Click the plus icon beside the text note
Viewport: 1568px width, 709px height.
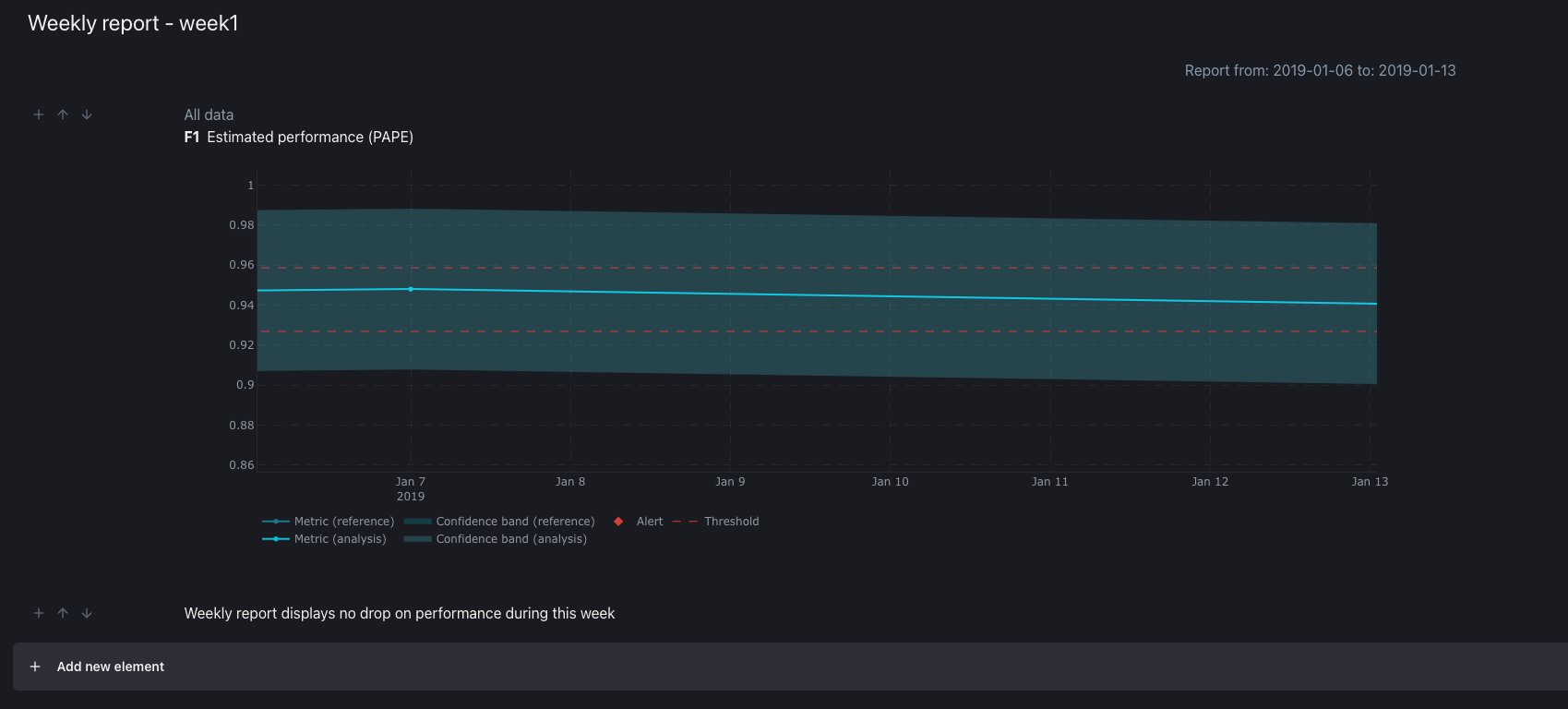click(x=39, y=613)
